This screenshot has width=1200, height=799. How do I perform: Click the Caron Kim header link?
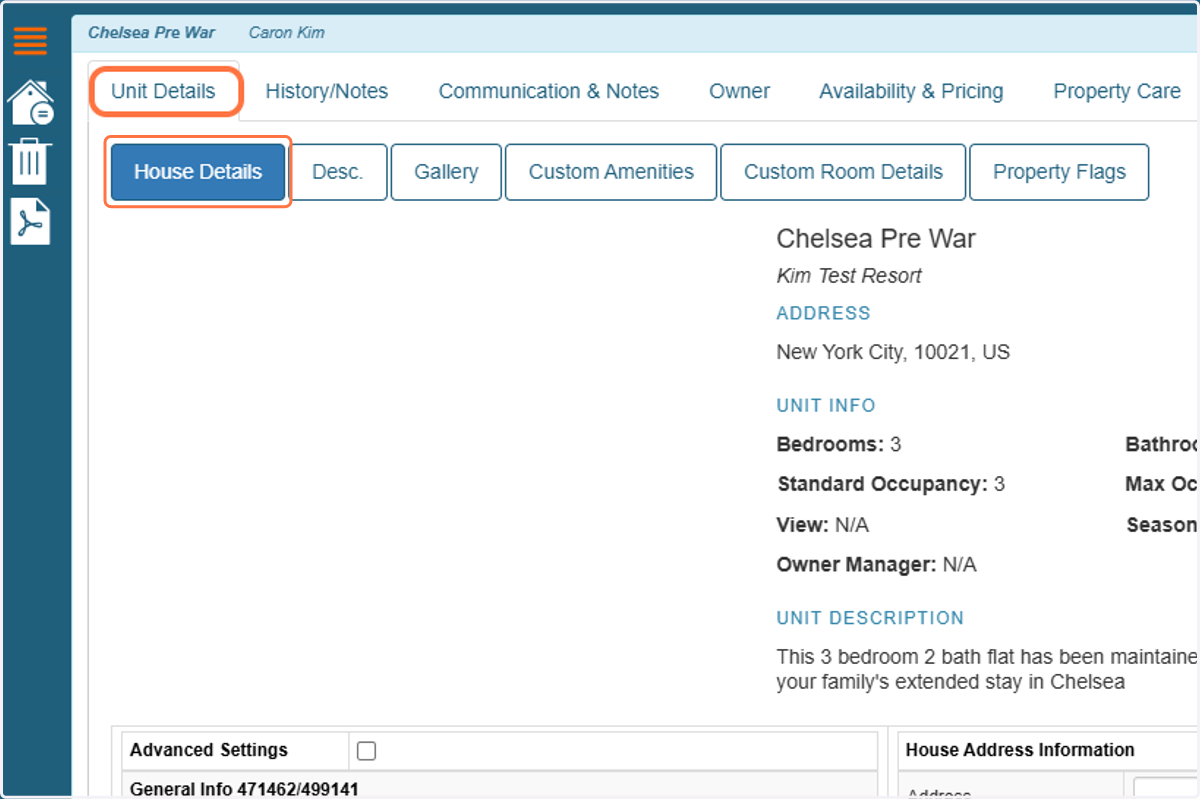(x=287, y=32)
